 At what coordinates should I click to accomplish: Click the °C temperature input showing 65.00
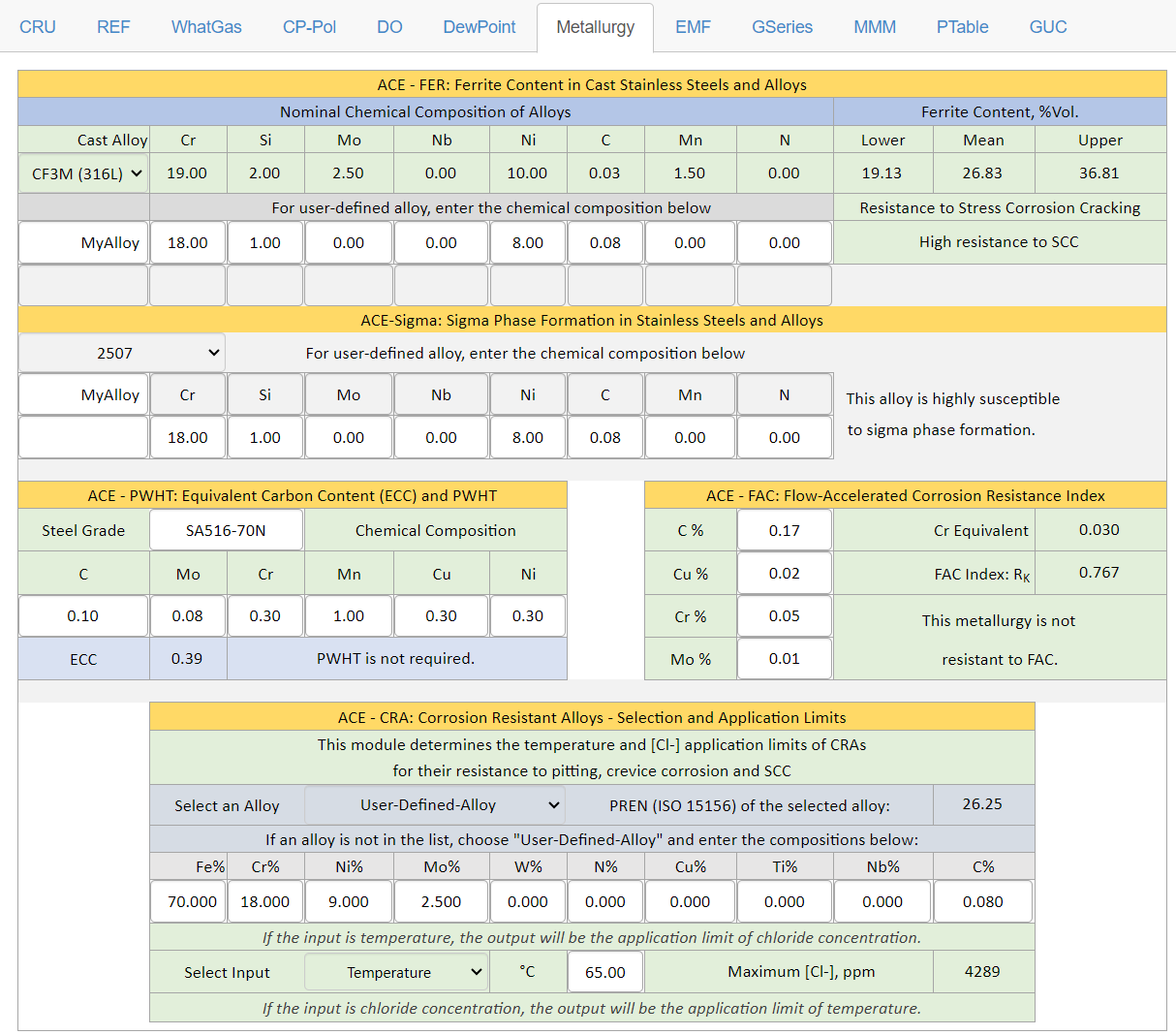point(605,972)
